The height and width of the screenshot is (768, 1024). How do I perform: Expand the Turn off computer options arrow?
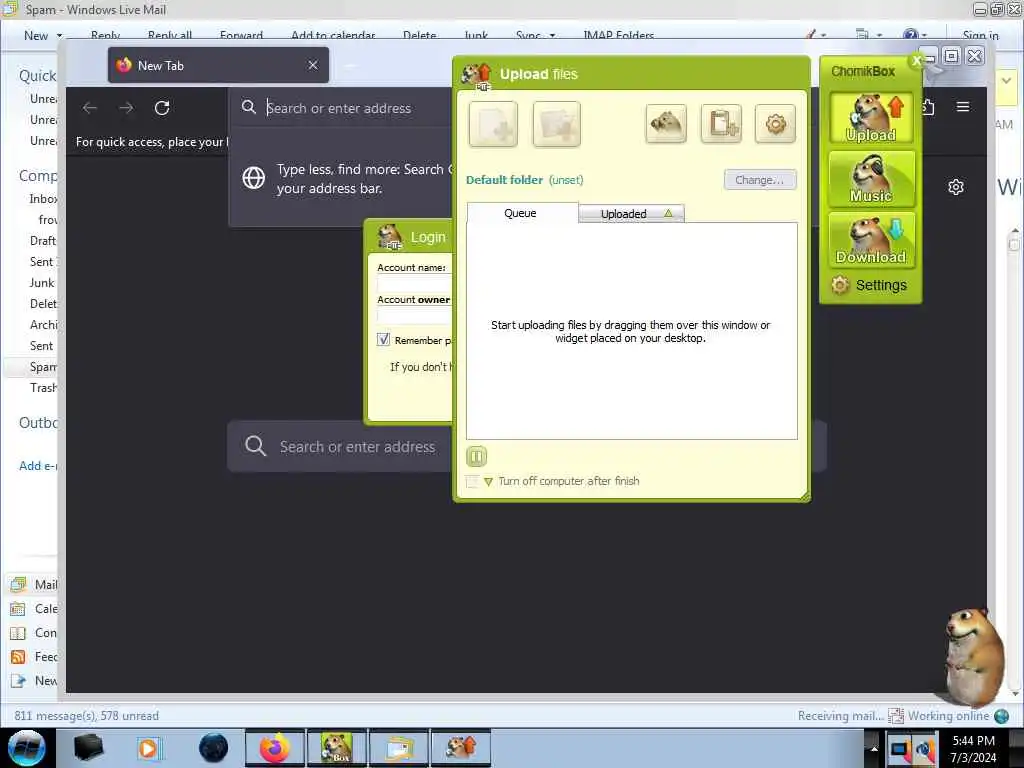(x=488, y=482)
